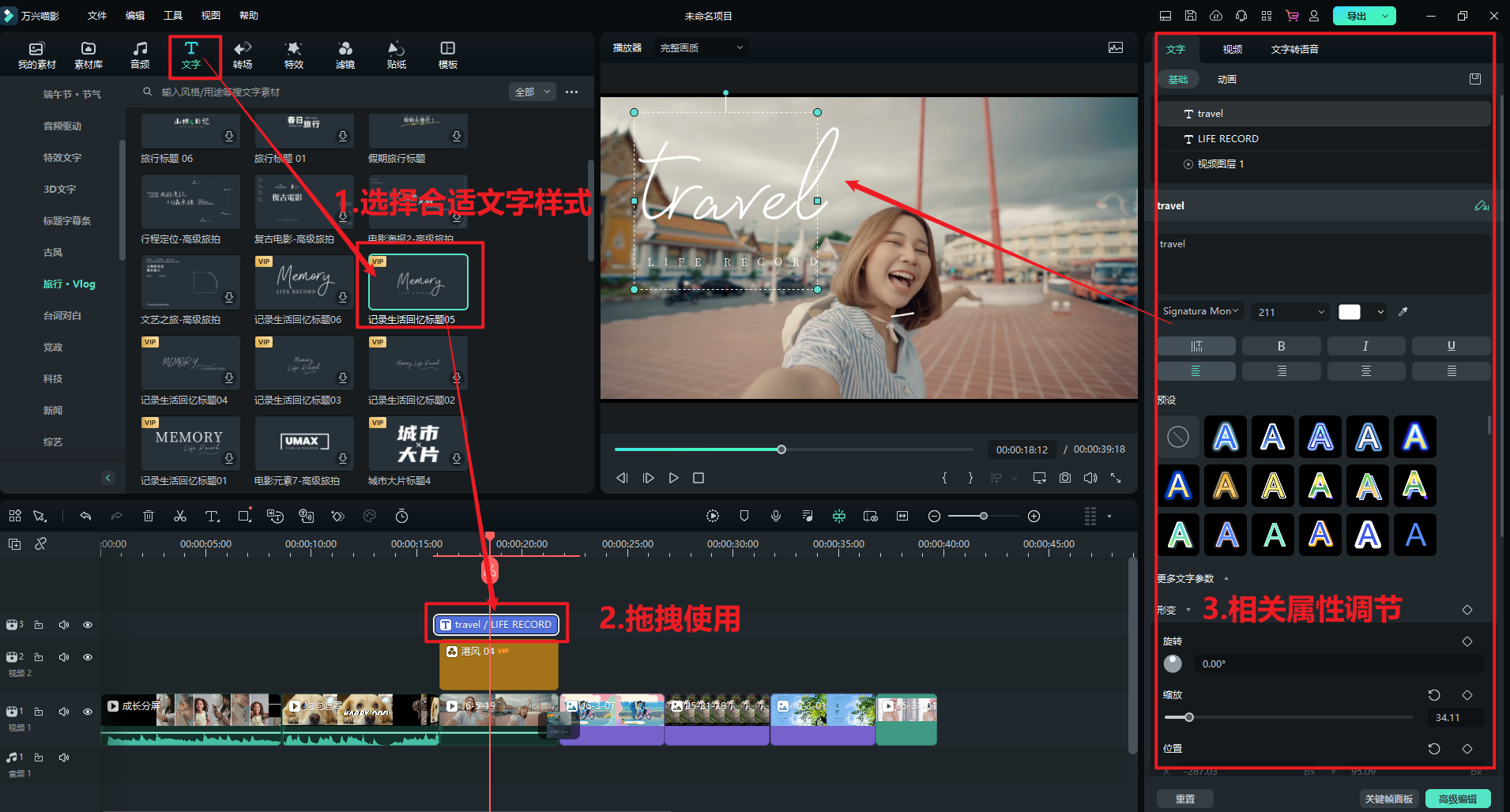This screenshot has height=812, width=1510.
Task: Click the undo arrow in timeline toolbar
Action: 85,516
